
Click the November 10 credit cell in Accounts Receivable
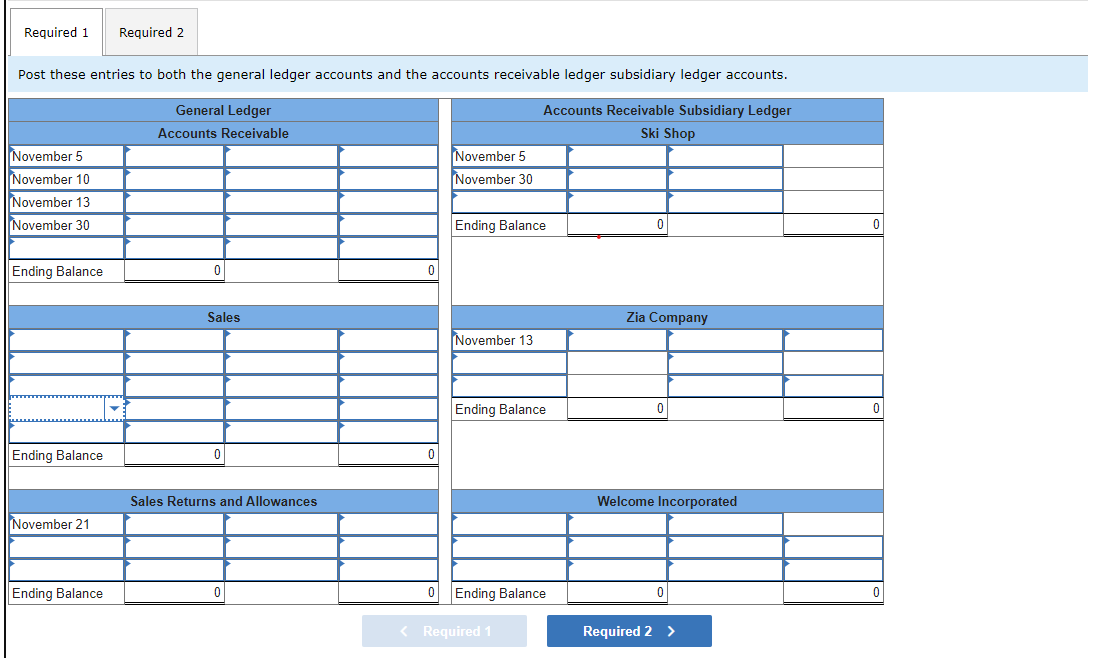click(x=388, y=179)
